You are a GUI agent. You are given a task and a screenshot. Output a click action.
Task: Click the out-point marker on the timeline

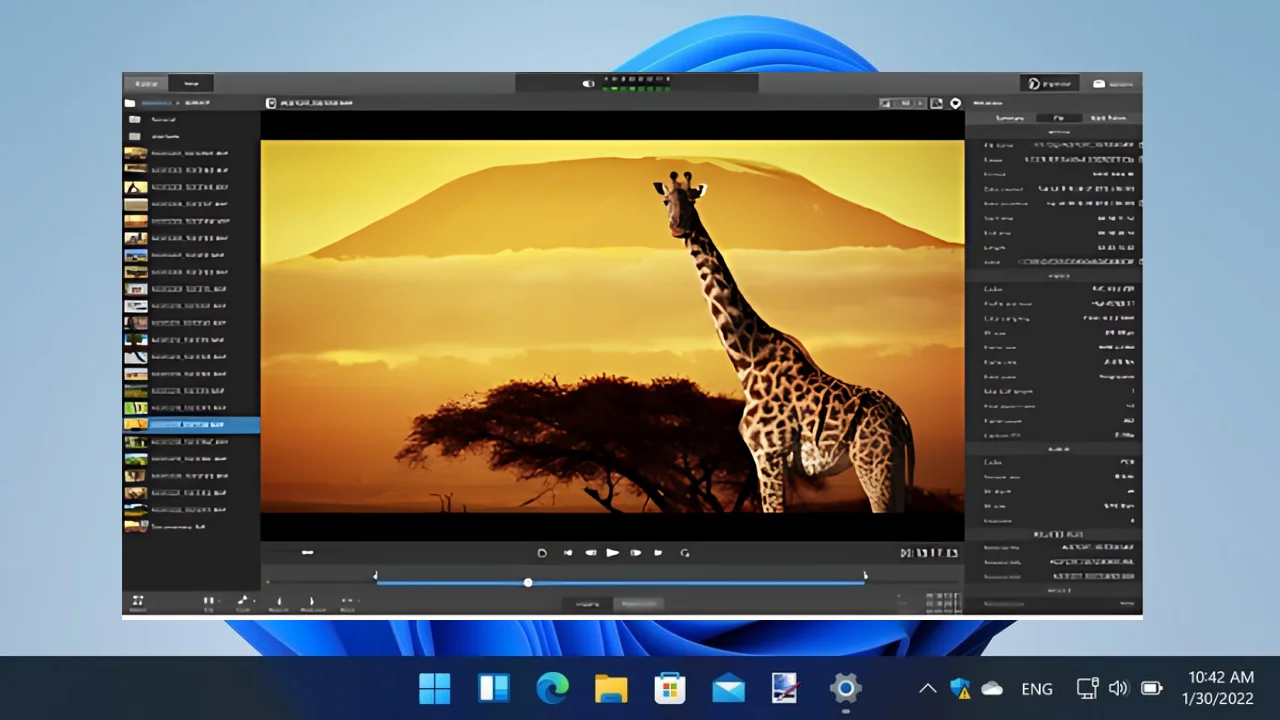pyautogui.click(x=865, y=575)
